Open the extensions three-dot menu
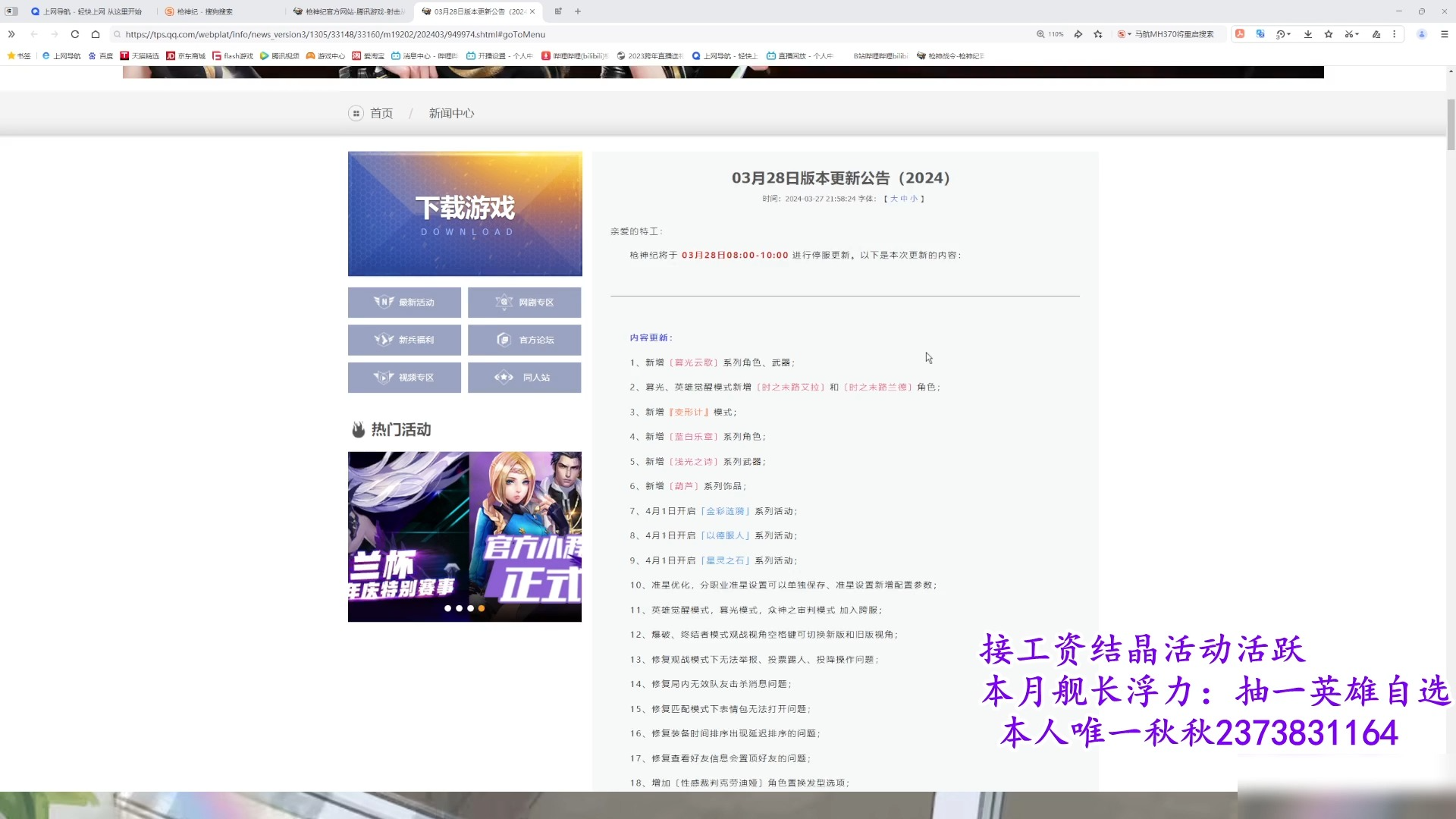The height and width of the screenshot is (819, 1456). (x=1394, y=34)
